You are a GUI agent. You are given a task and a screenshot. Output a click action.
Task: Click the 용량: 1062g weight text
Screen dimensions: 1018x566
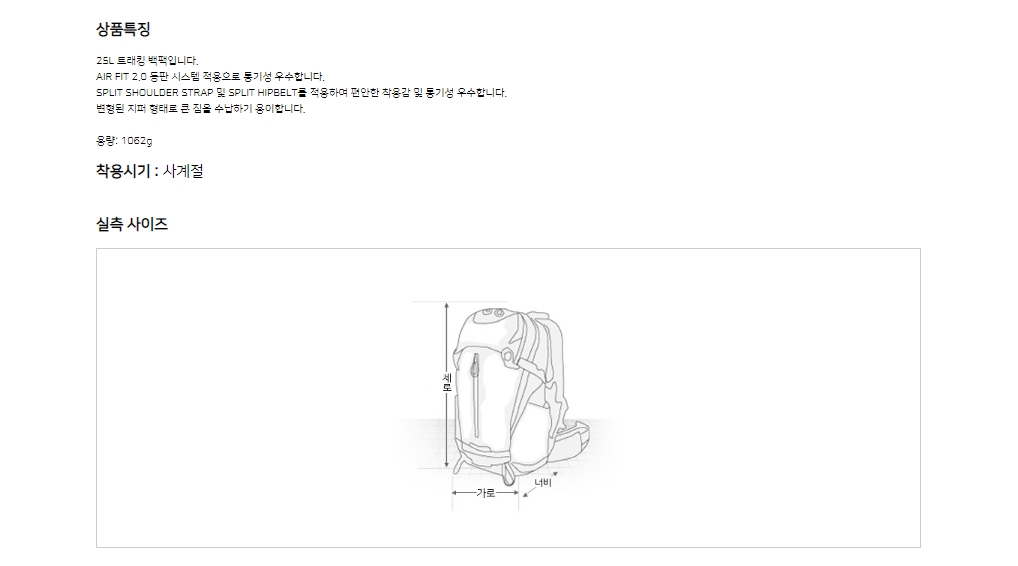(x=124, y=141)
